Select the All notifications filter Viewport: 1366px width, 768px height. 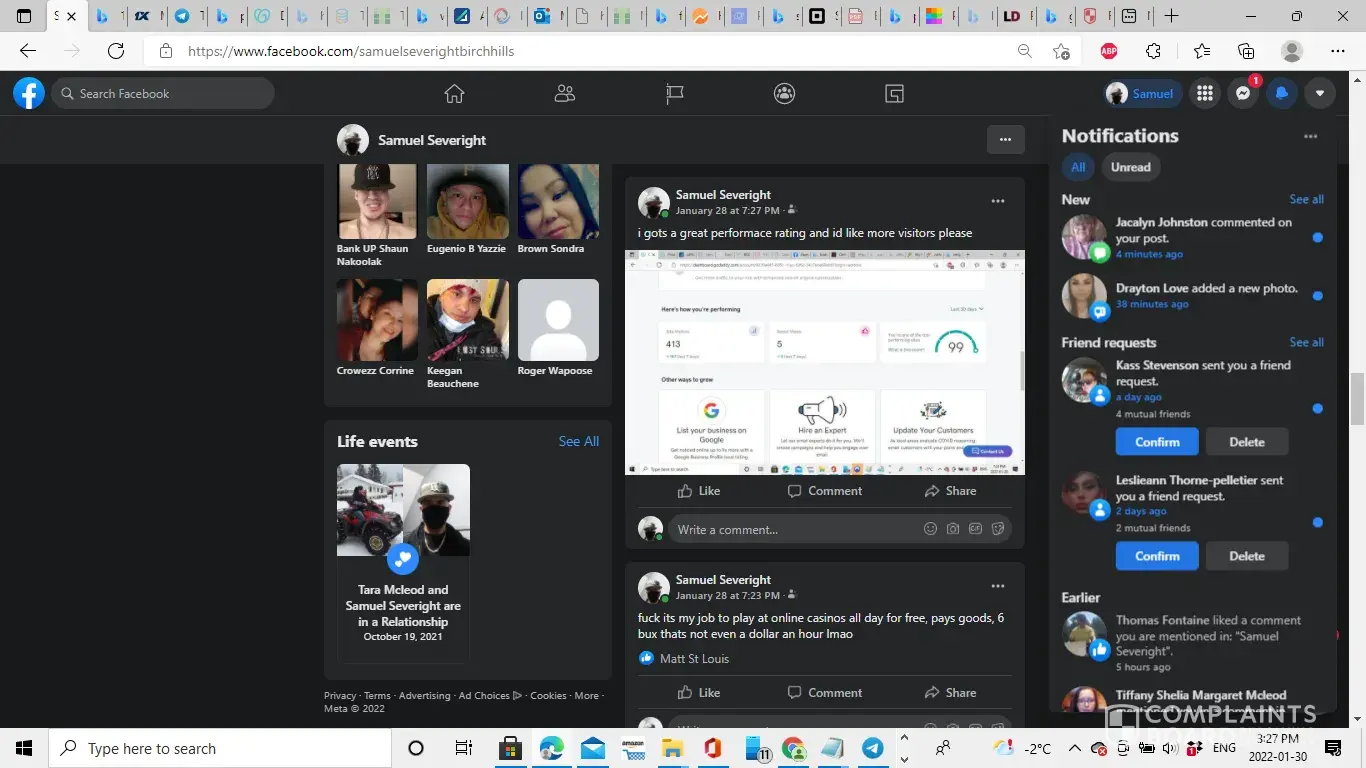point(1078,167)
